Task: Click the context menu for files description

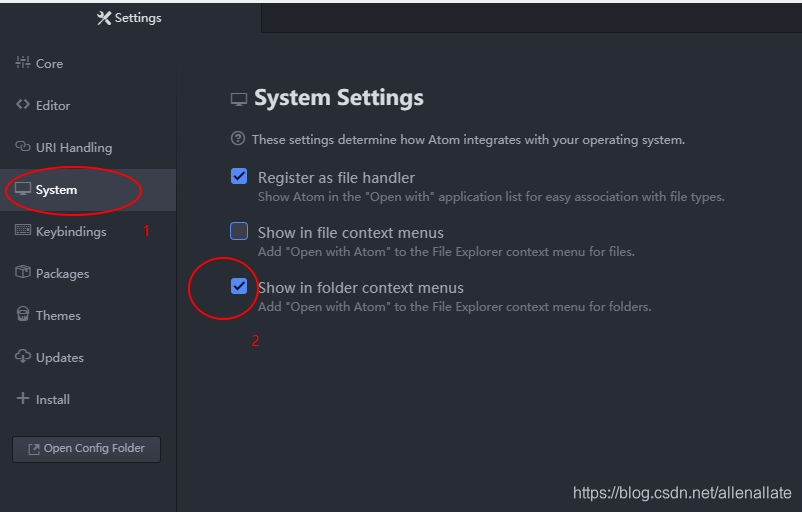Action: (446, 252)
